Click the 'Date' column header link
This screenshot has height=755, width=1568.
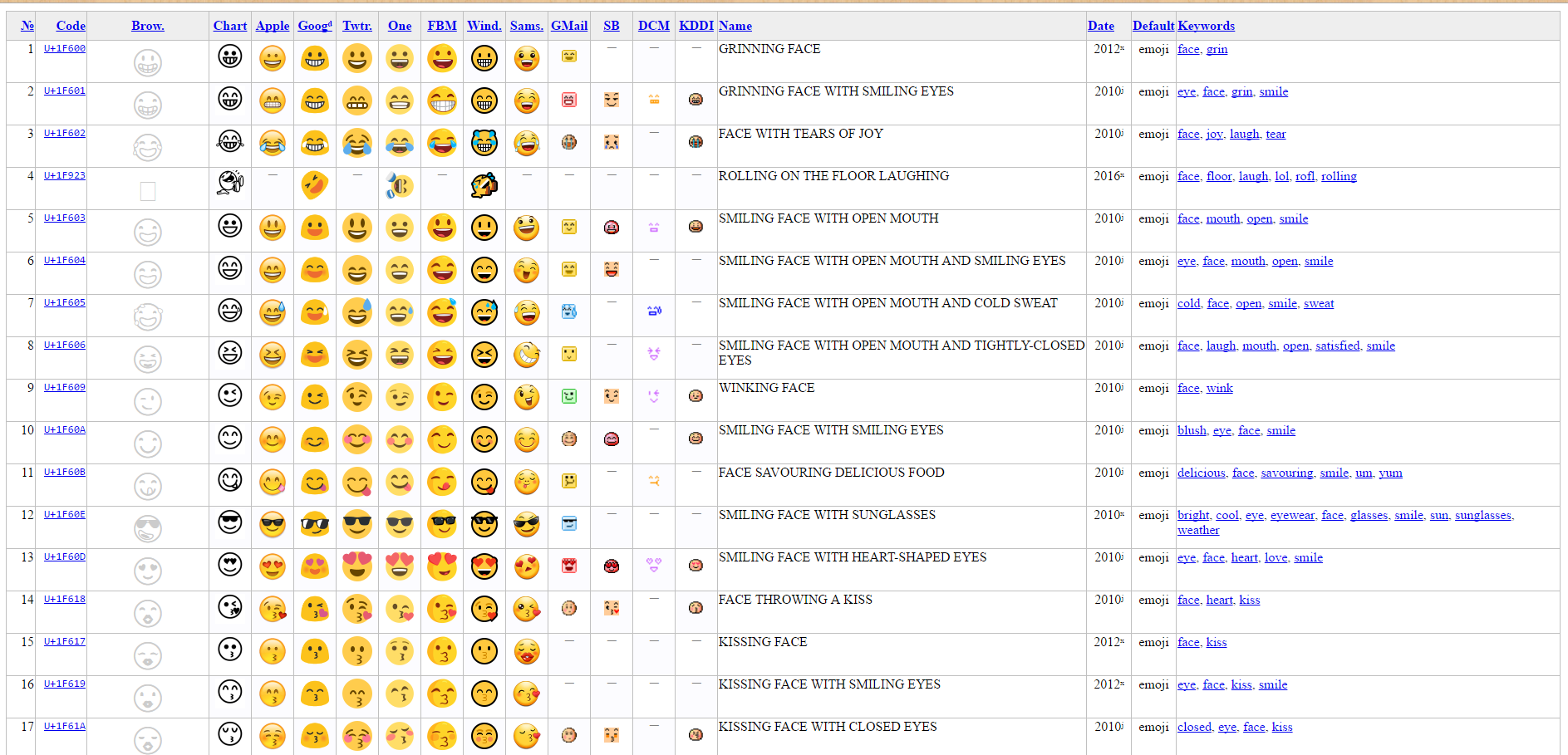(1101, 26)
